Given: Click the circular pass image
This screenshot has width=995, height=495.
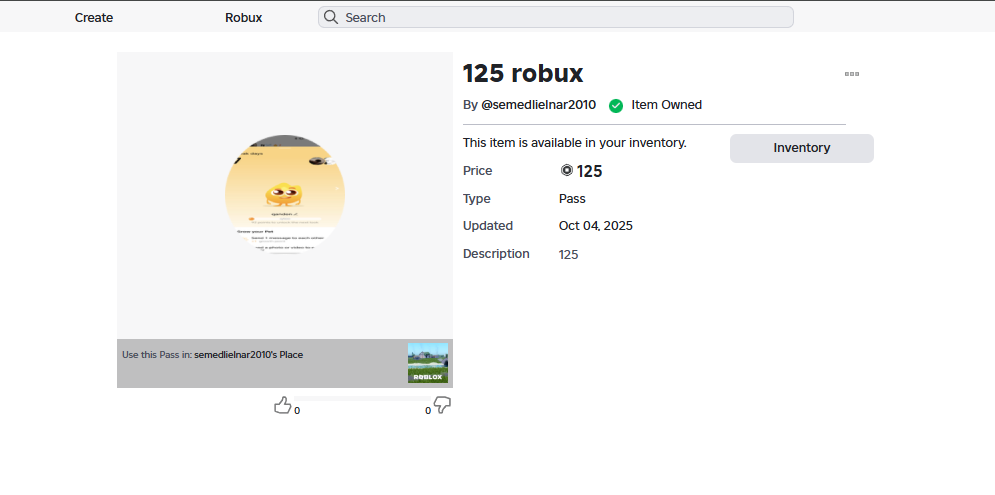Looking at the screenshot, I should pos(285,194).
